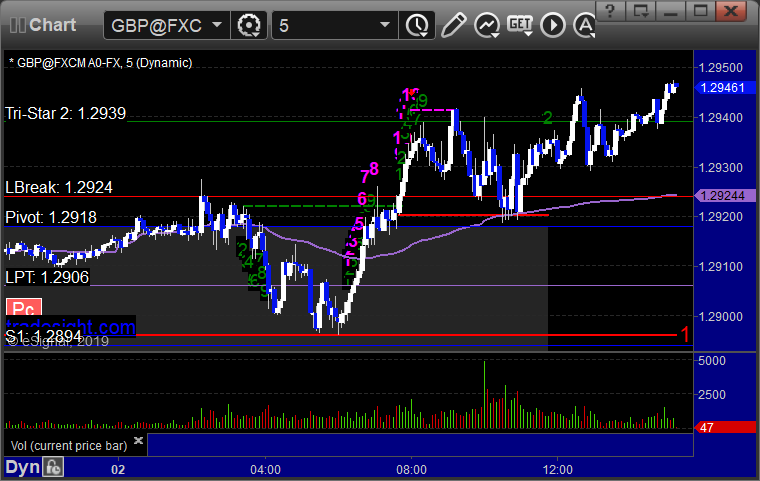Click the 2500 volume axis label

click(712, 394)
